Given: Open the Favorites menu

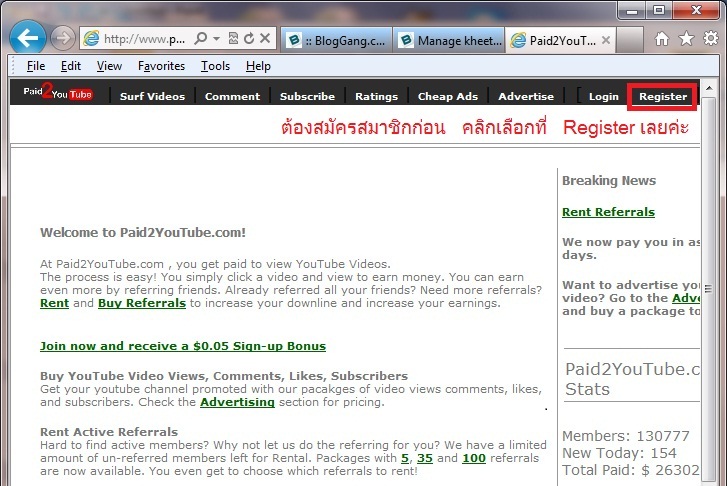Looking at the screenshot, I should click(161, 66).
